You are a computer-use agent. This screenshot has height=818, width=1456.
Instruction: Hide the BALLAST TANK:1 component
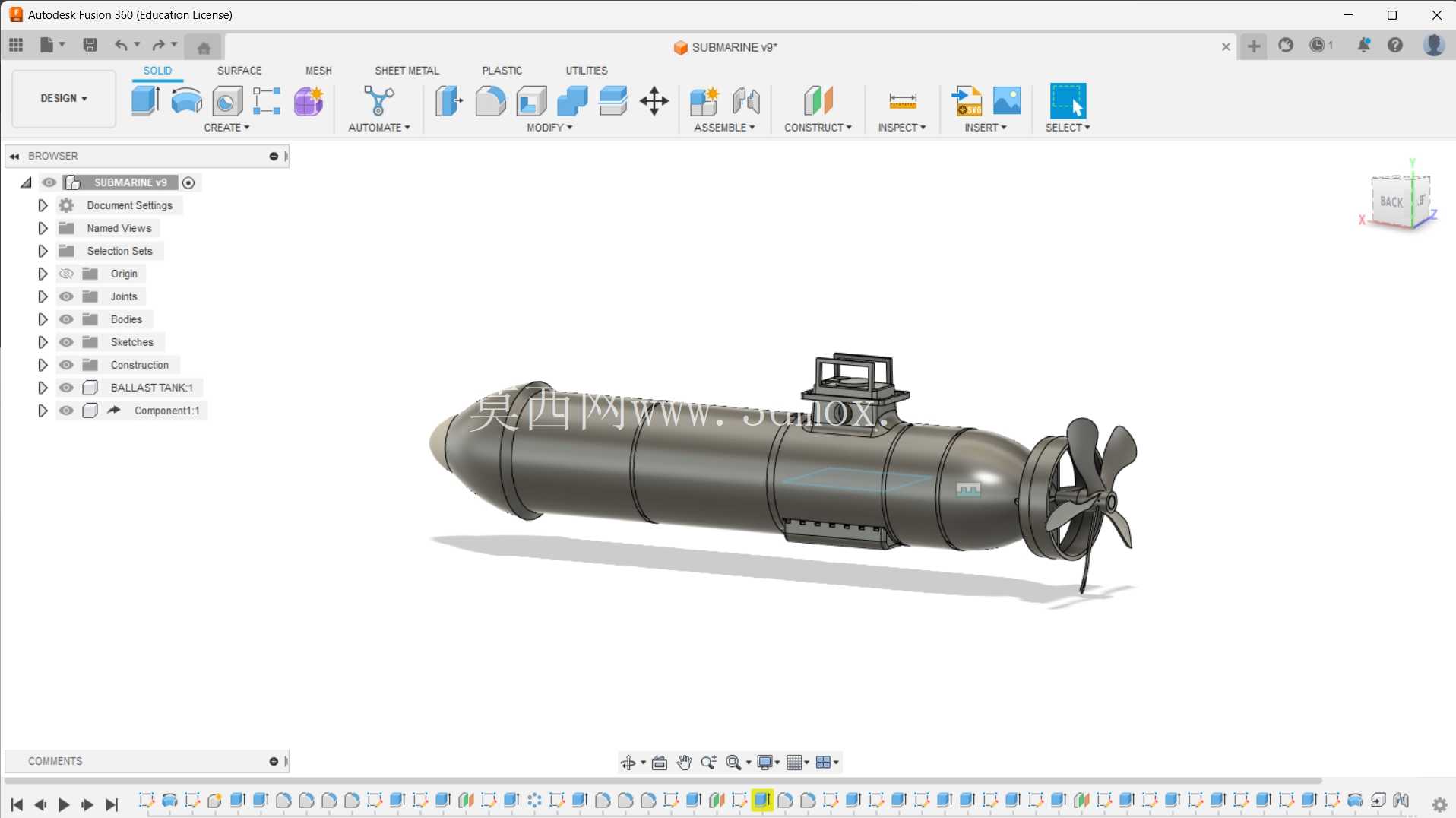click(66, 388)
